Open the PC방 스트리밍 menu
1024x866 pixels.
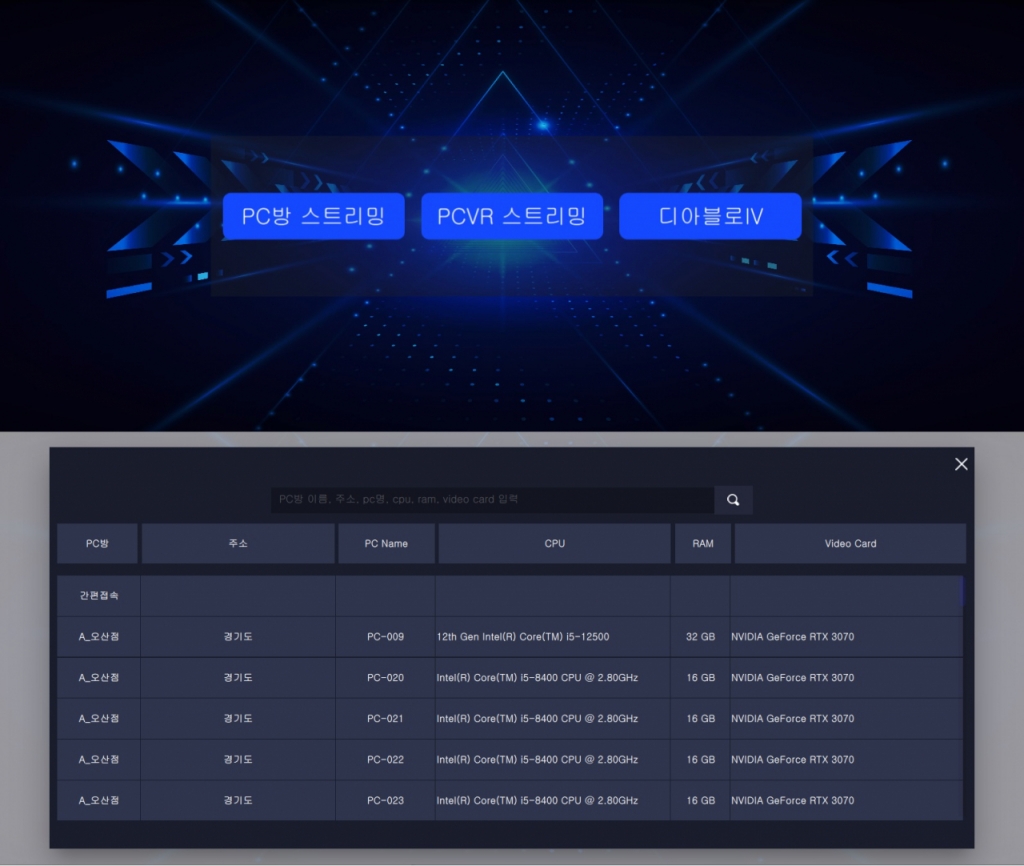coord(313,216)
